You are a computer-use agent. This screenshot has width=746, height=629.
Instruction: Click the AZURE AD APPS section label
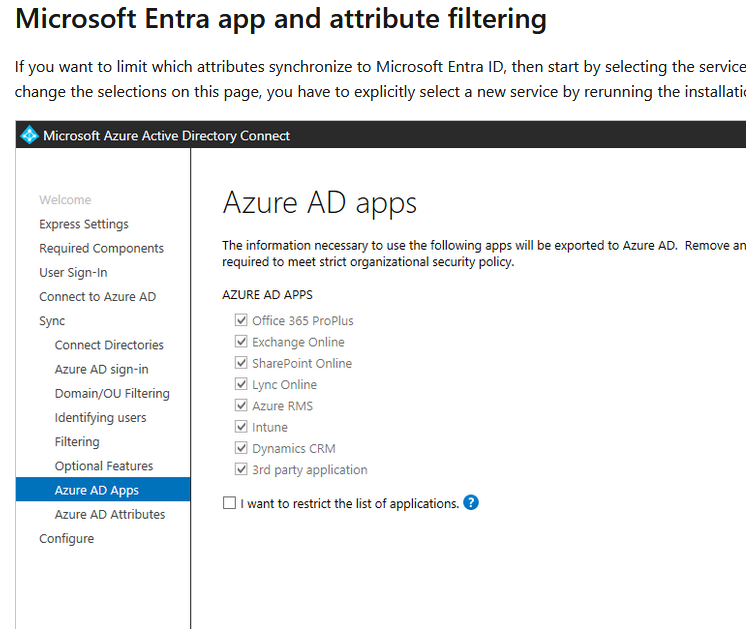pyautogui.click(x=267, y=295)
